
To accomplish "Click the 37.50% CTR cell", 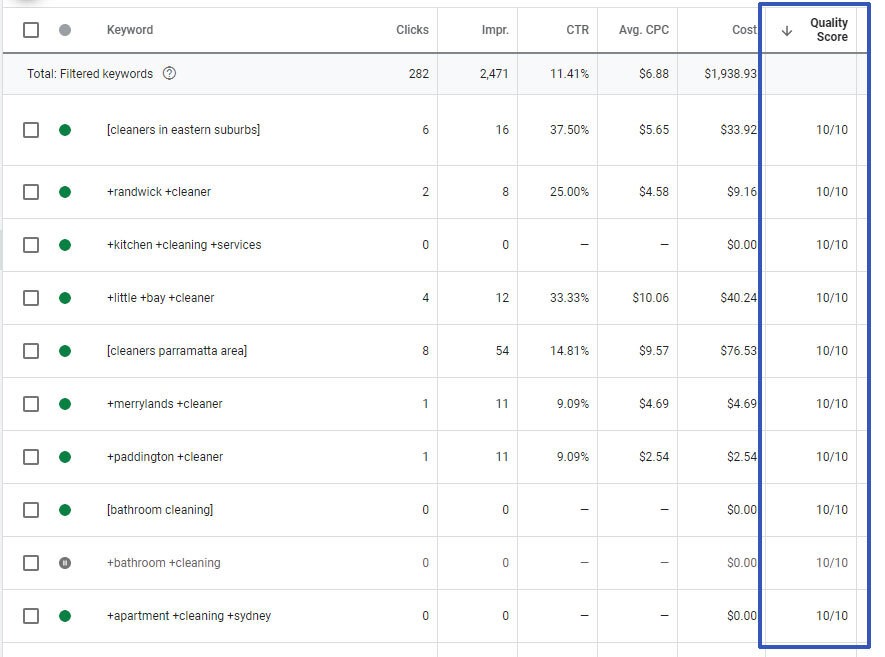I will (x=569, y=130).
